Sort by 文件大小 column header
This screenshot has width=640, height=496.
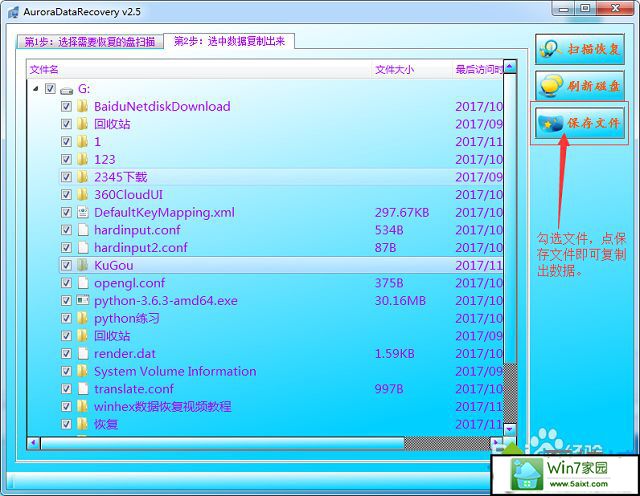(412, 69)
